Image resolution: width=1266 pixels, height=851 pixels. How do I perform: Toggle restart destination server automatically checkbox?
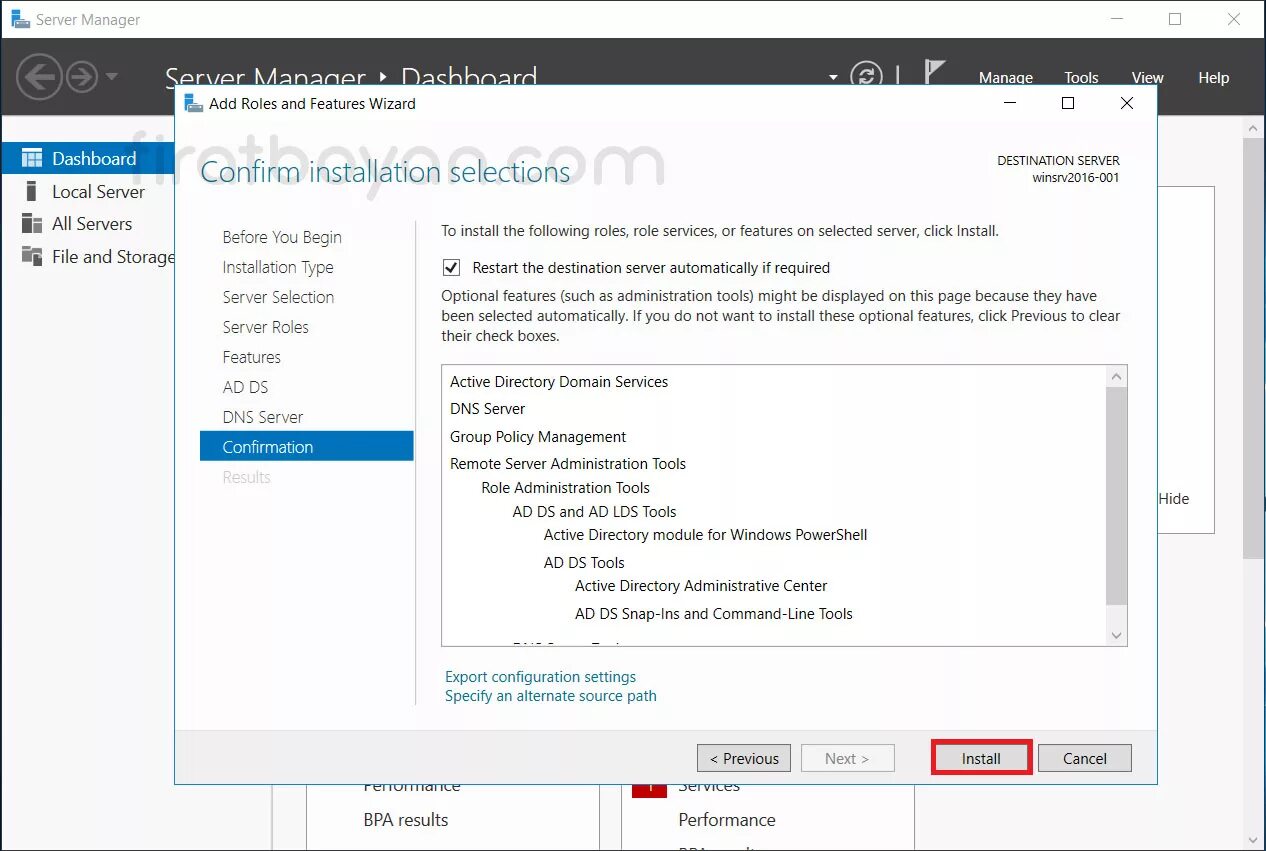point(451,268)
